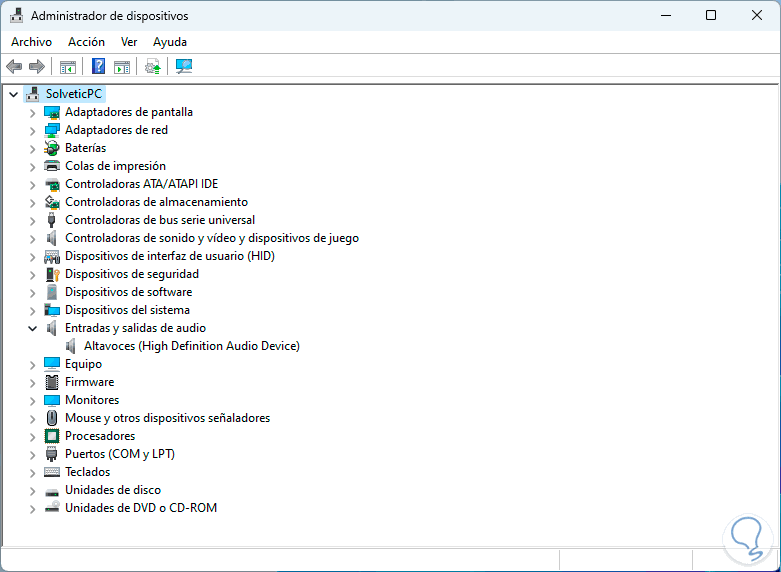The height and width of the screenshot is (572, 781).
Task: Click the Back arrow toolbar icon
Action: pos(14,66)
